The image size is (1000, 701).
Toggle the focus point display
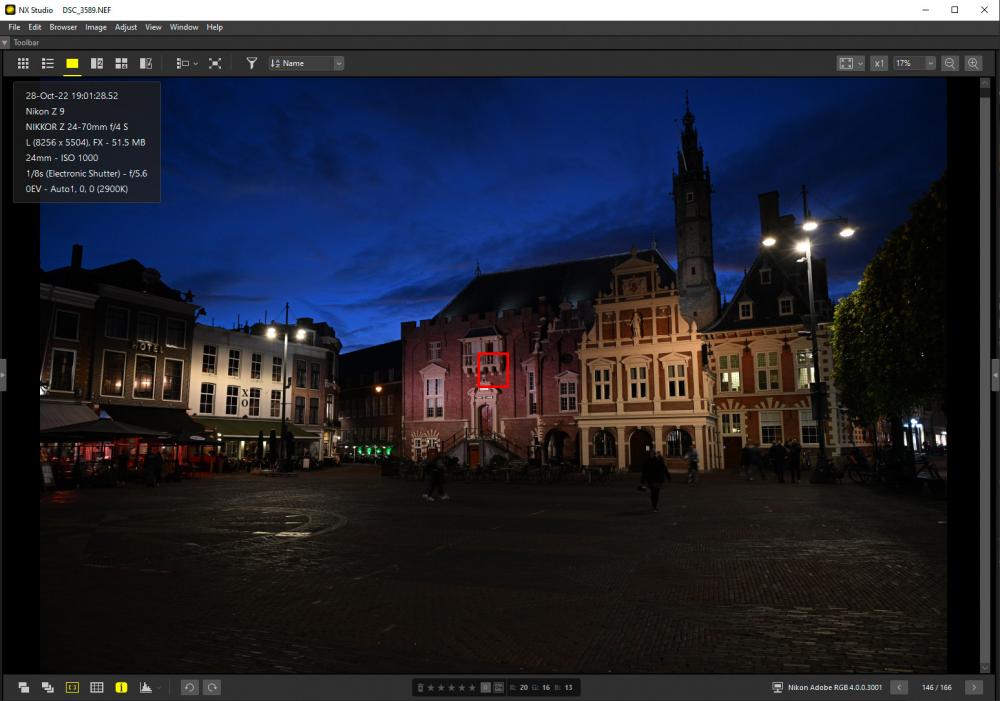tap(72, 687)
